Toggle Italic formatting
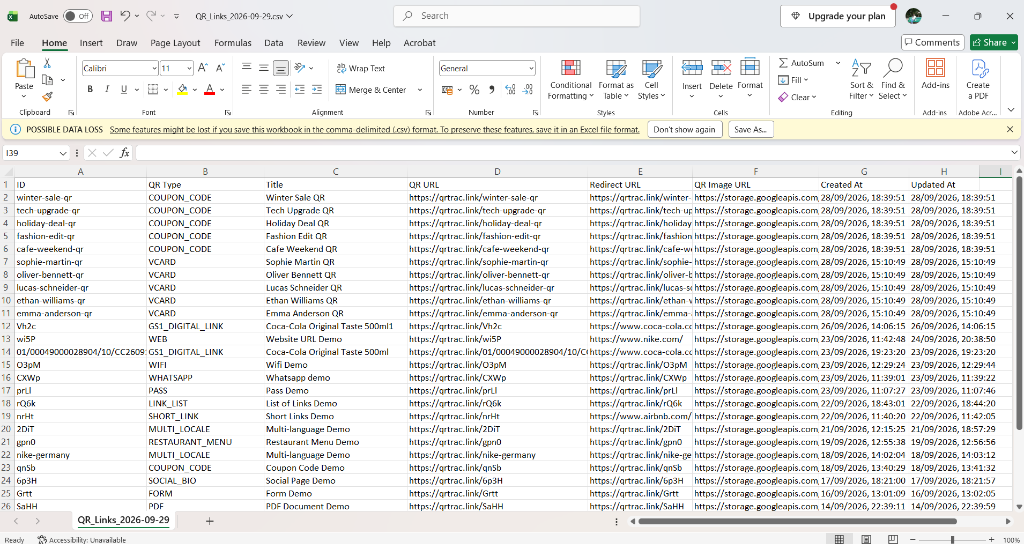The width and height of the screenshot is (1024, 544). [x=107, y=89]
